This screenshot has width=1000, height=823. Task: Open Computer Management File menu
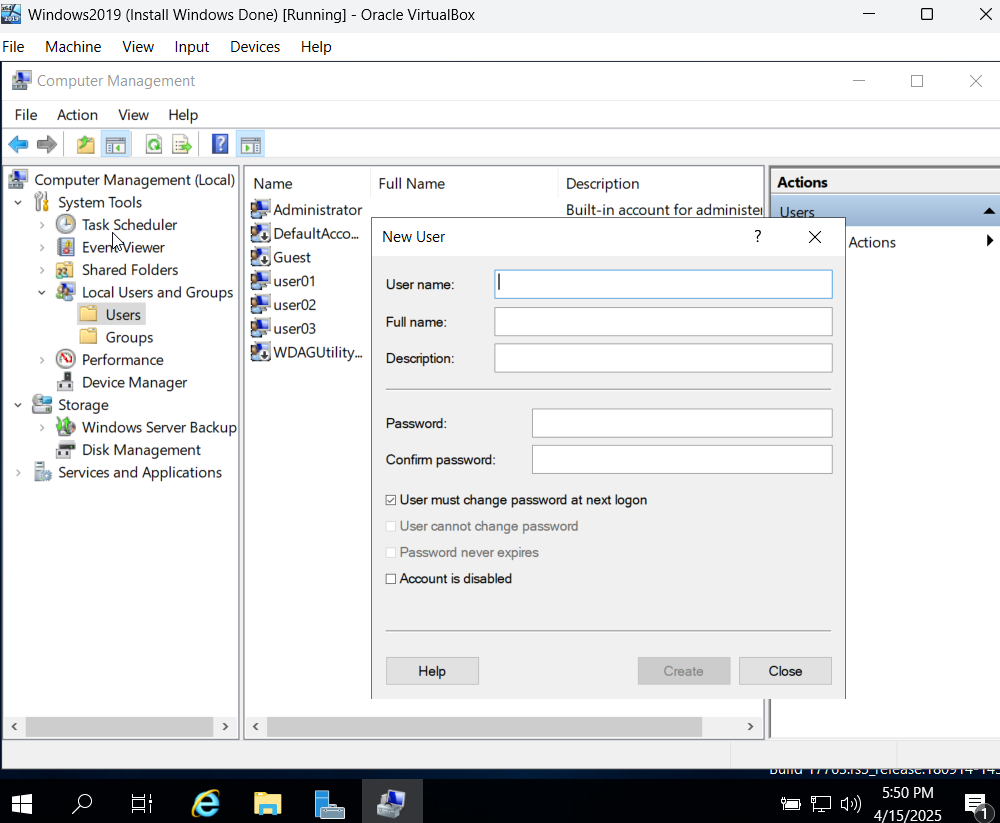pyautogui.click(x=26, y=115)
